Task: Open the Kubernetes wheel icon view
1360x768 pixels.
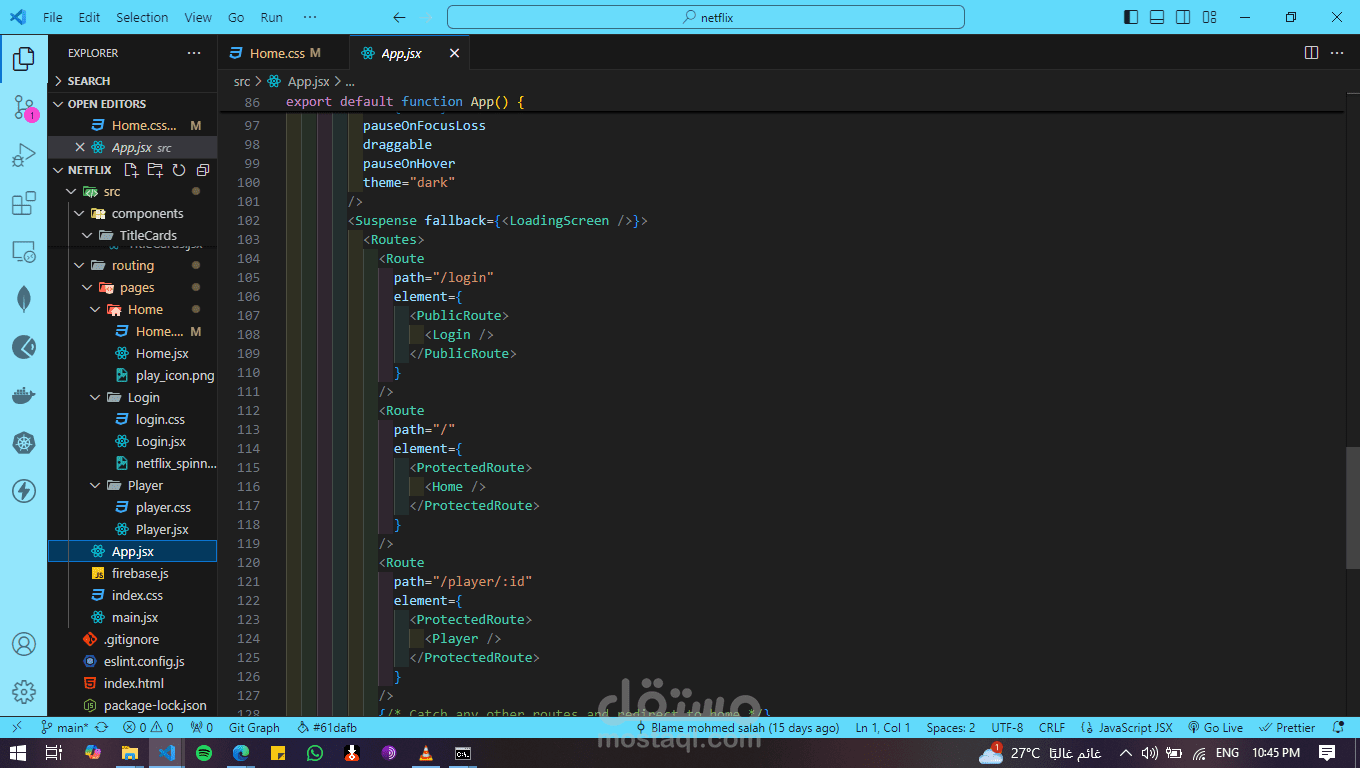Action: click(x=24, y=443)
